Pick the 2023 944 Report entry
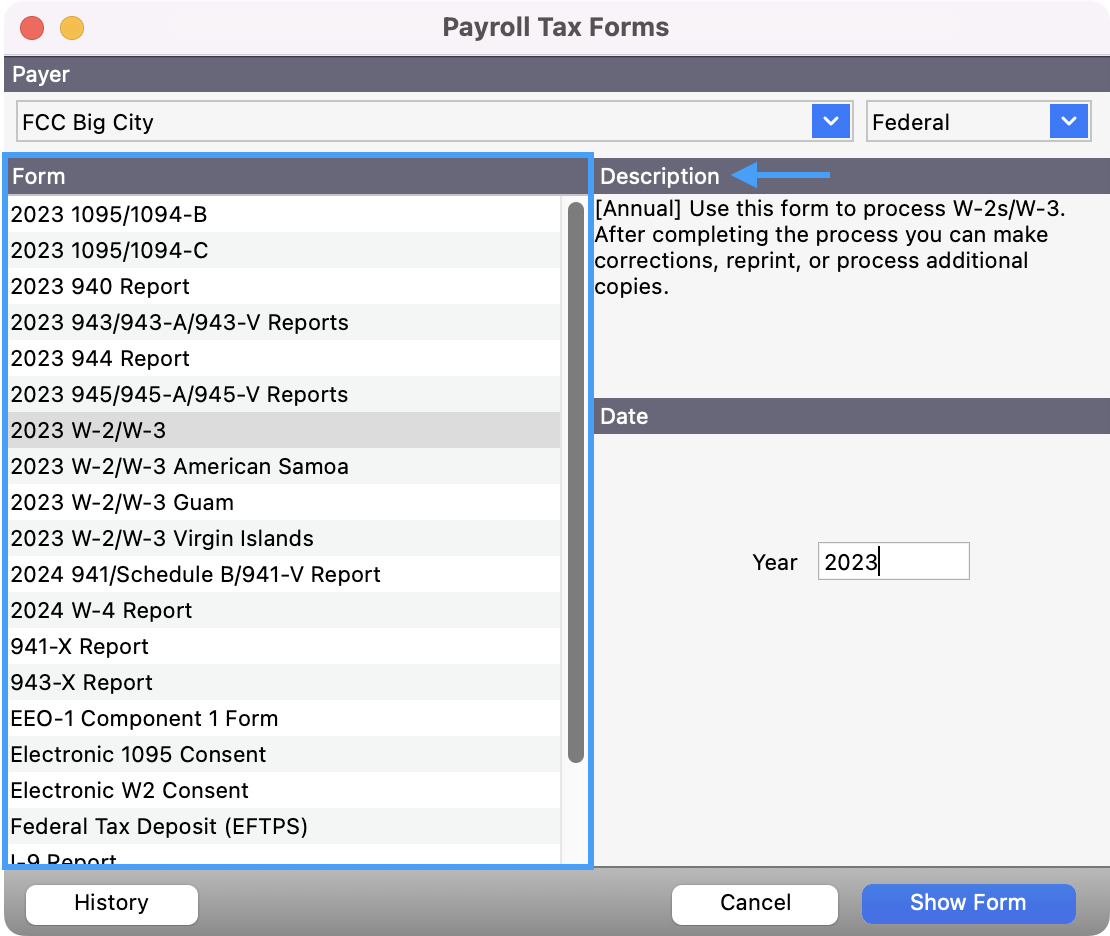The image size is (1110, 936). pos(100,358)
